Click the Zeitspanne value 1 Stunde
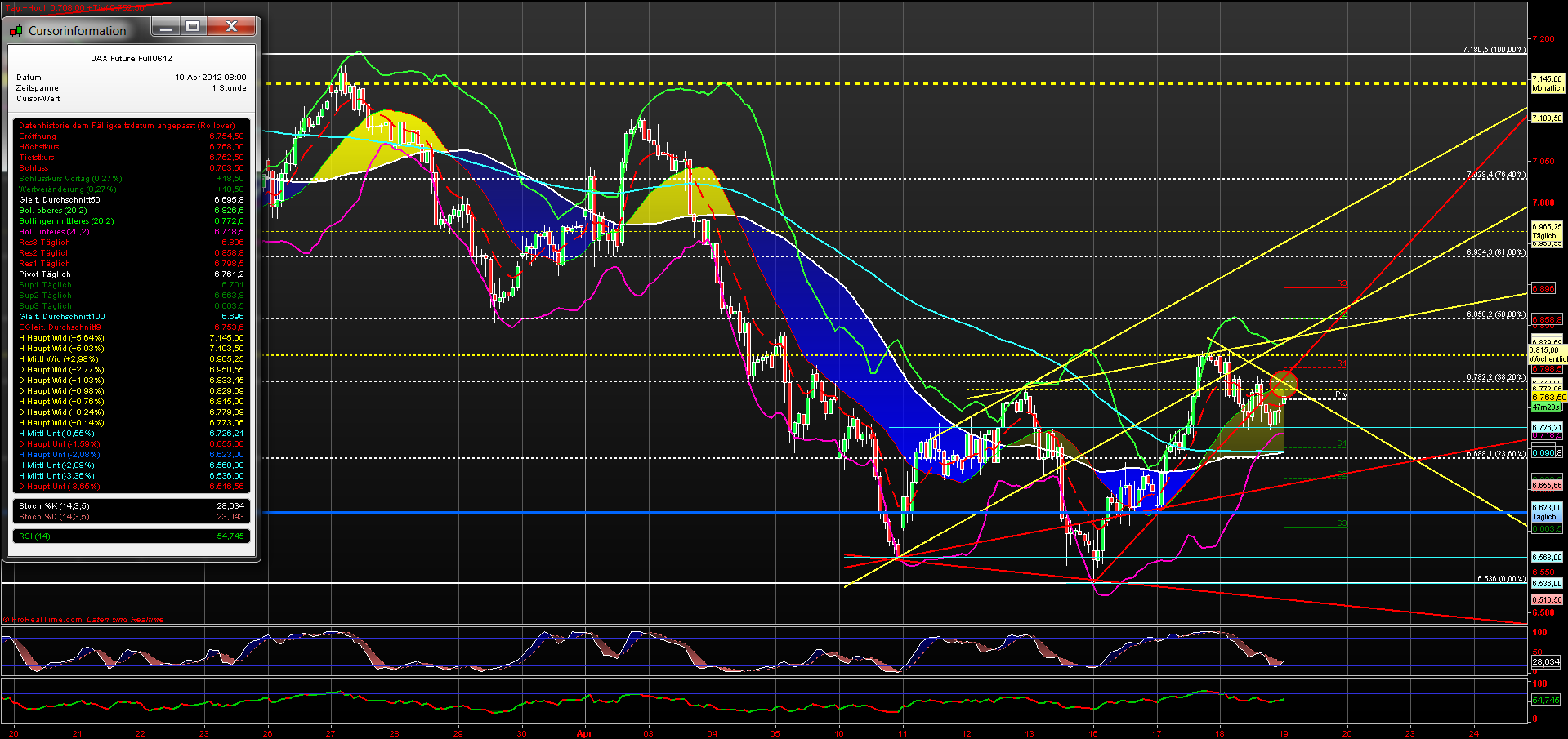 click(x=229, y=88)
